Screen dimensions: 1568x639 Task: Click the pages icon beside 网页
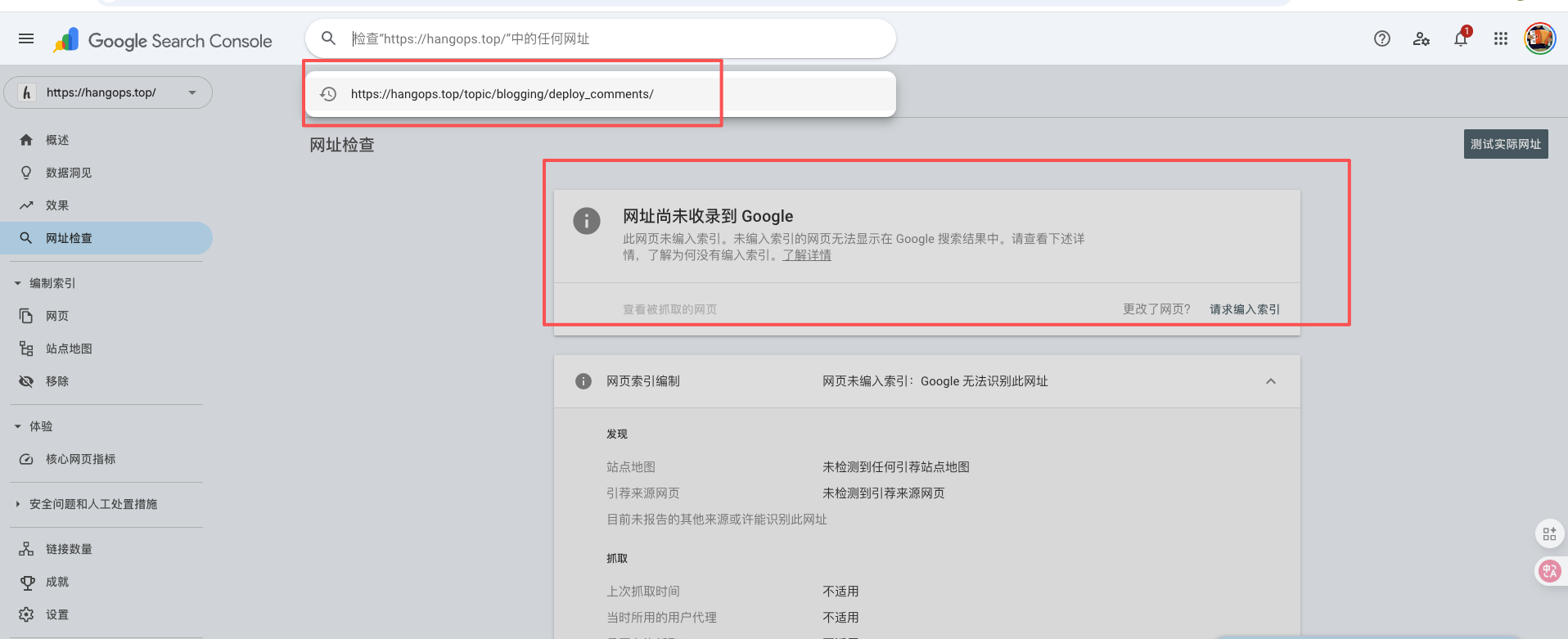pos(26,316)
